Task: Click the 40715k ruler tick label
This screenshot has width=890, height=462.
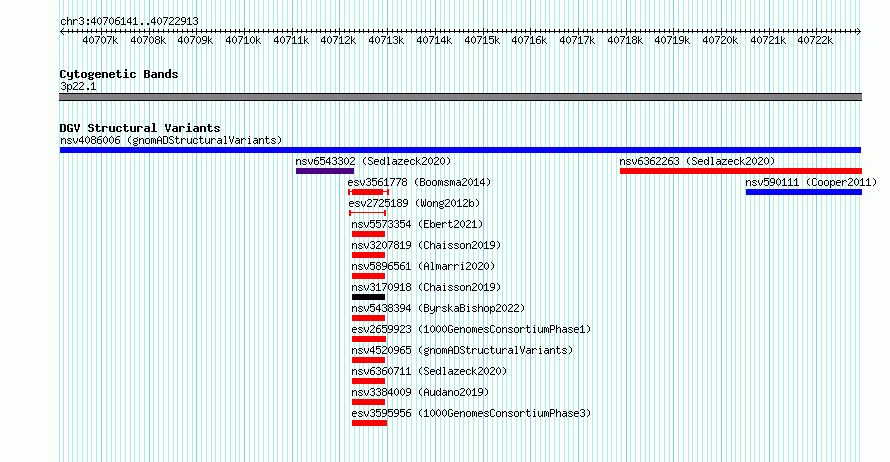Action: (482, 40)
